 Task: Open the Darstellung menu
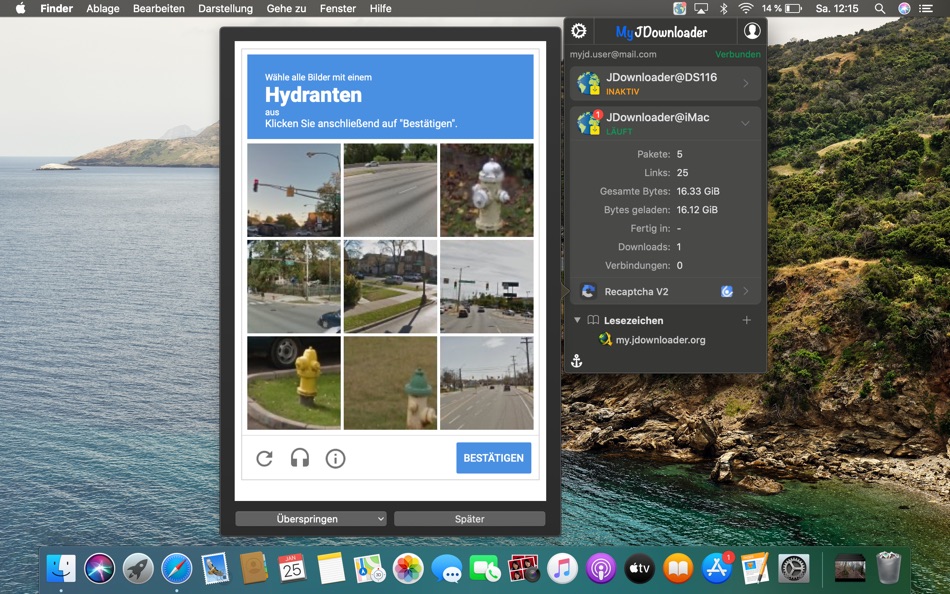coord(225,8)
